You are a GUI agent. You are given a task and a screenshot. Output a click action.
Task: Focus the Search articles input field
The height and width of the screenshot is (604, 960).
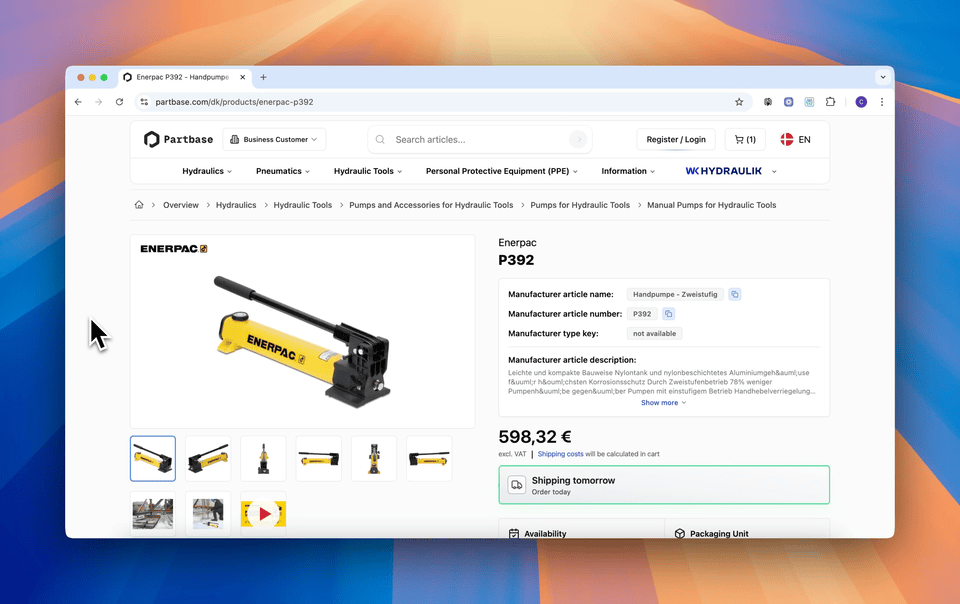(x=480, y=140)
